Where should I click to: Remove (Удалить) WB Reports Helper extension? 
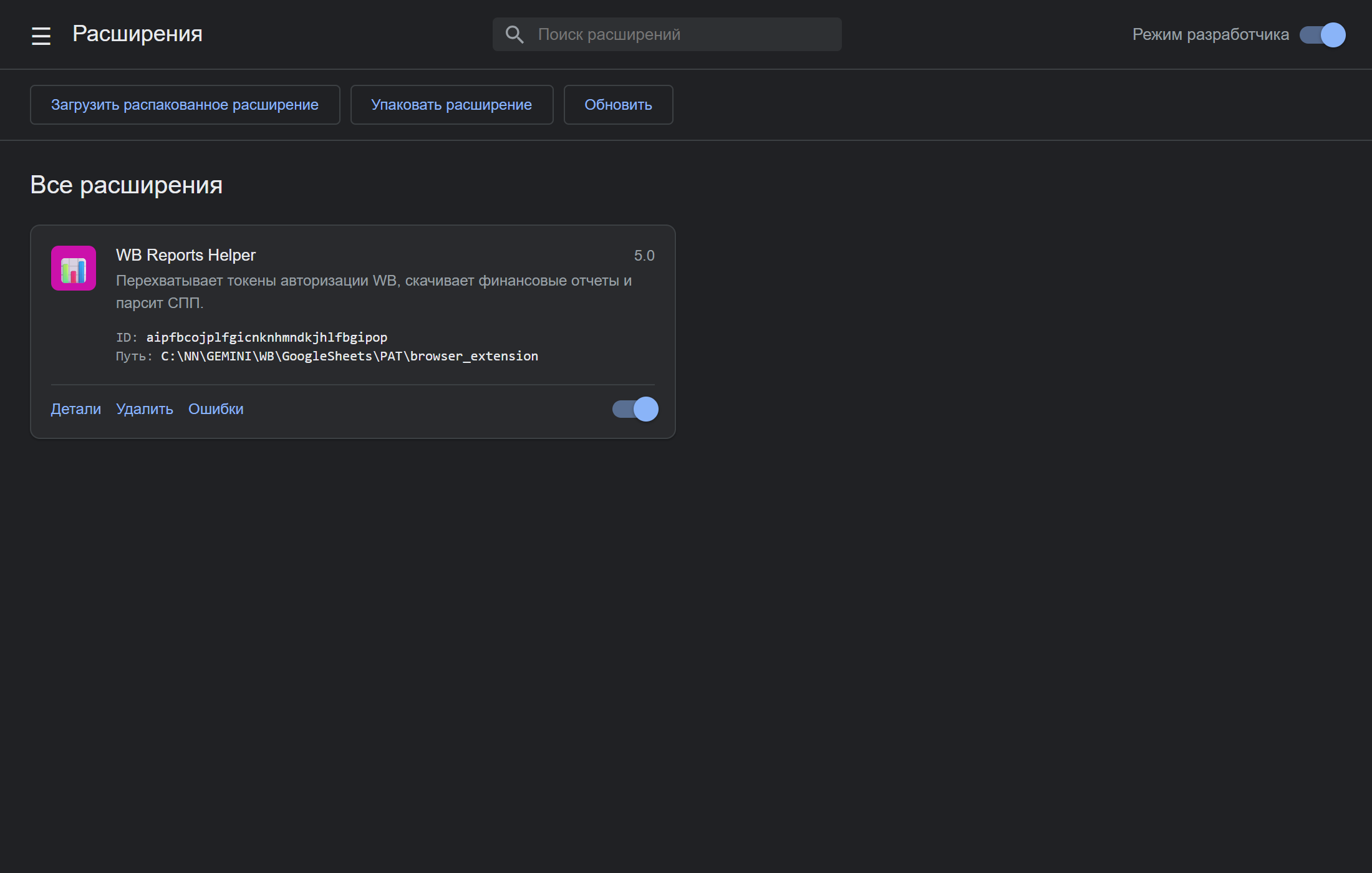145,409
